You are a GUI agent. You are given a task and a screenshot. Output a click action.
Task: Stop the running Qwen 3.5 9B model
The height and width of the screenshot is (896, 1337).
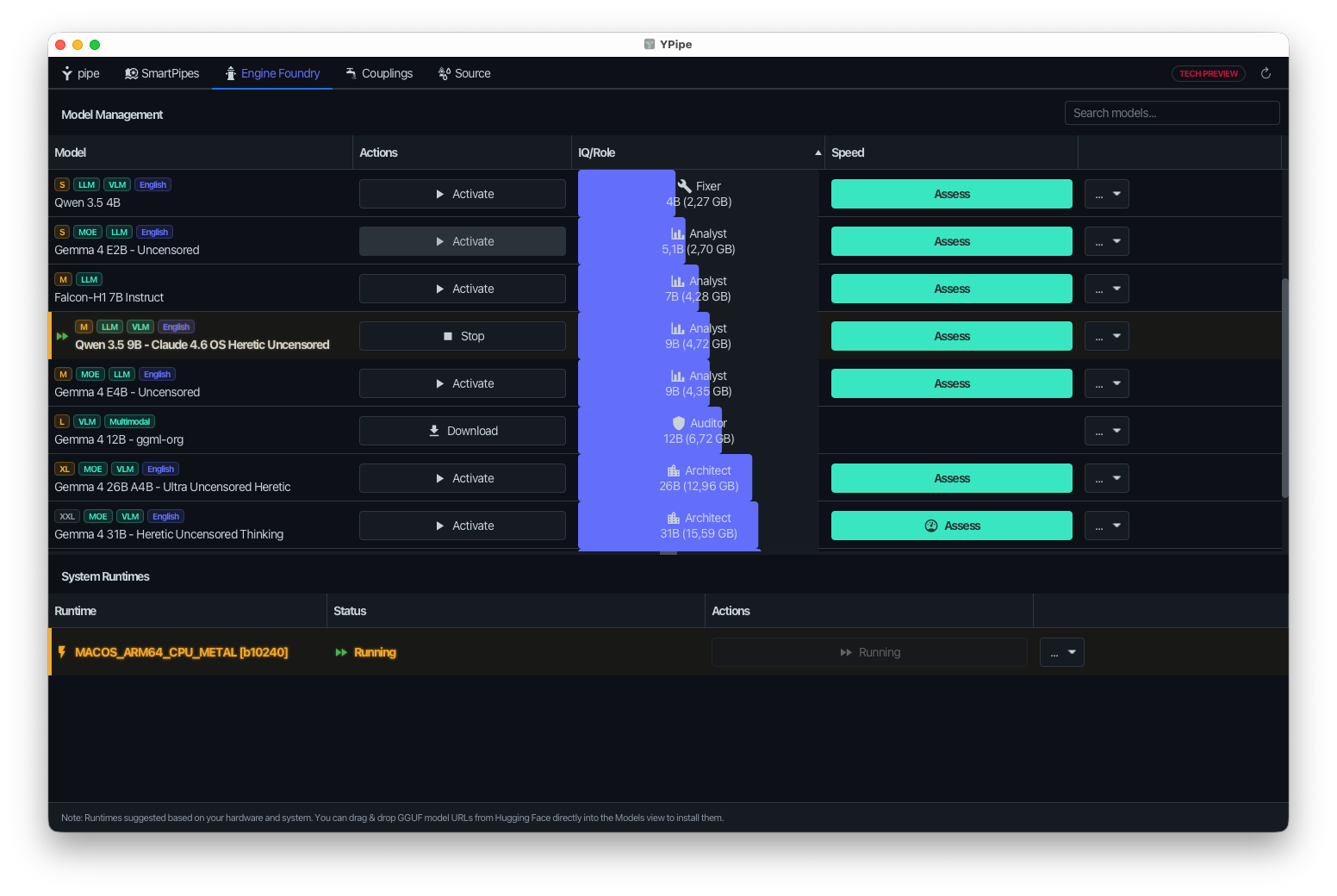tap(463, 336)
